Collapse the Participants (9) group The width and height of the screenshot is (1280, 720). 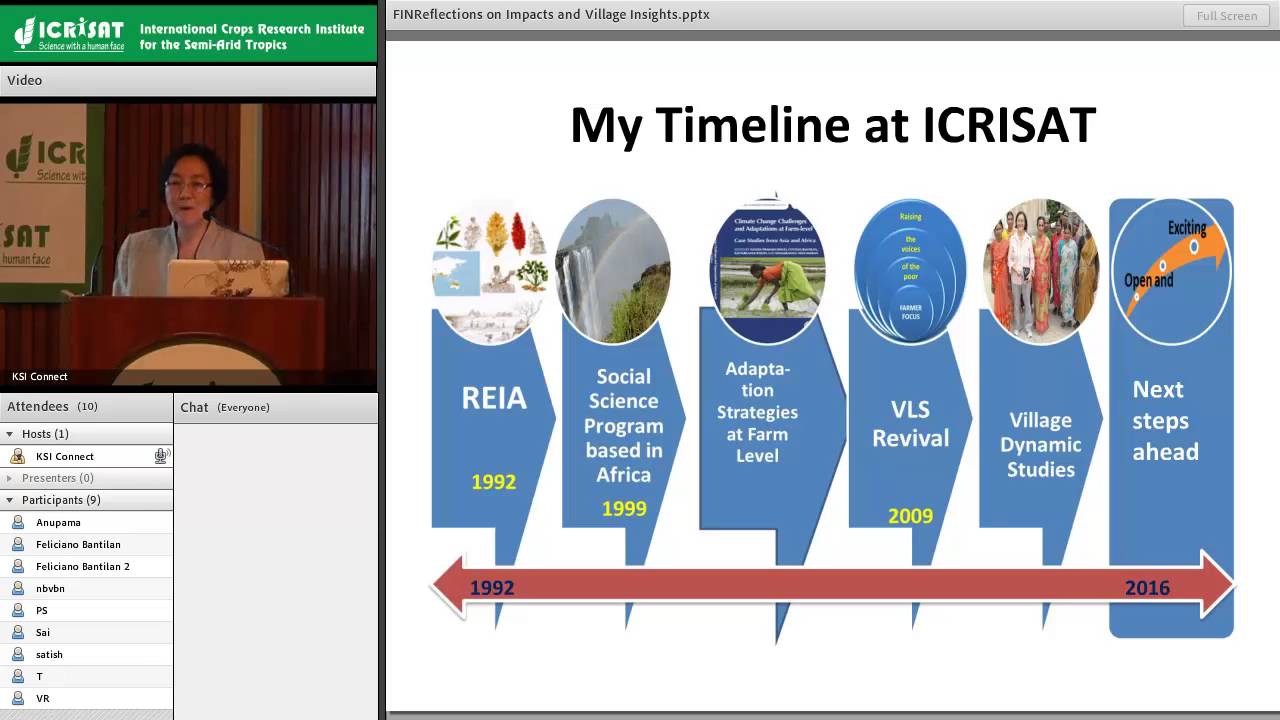(10, 500)
